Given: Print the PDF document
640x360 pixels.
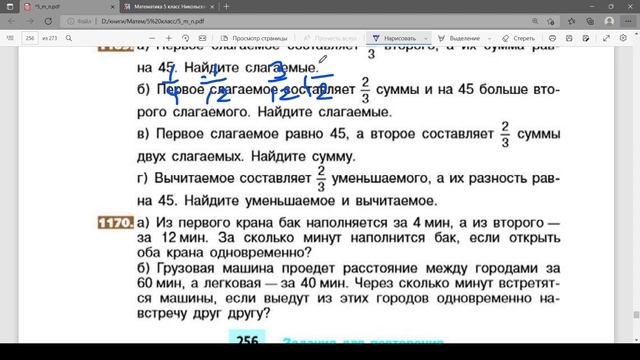Looking at the screenshot, I should (552, 38).
